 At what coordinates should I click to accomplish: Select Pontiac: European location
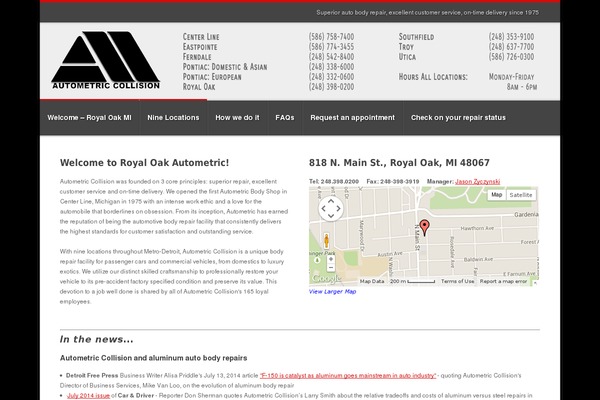click(212, 77)
